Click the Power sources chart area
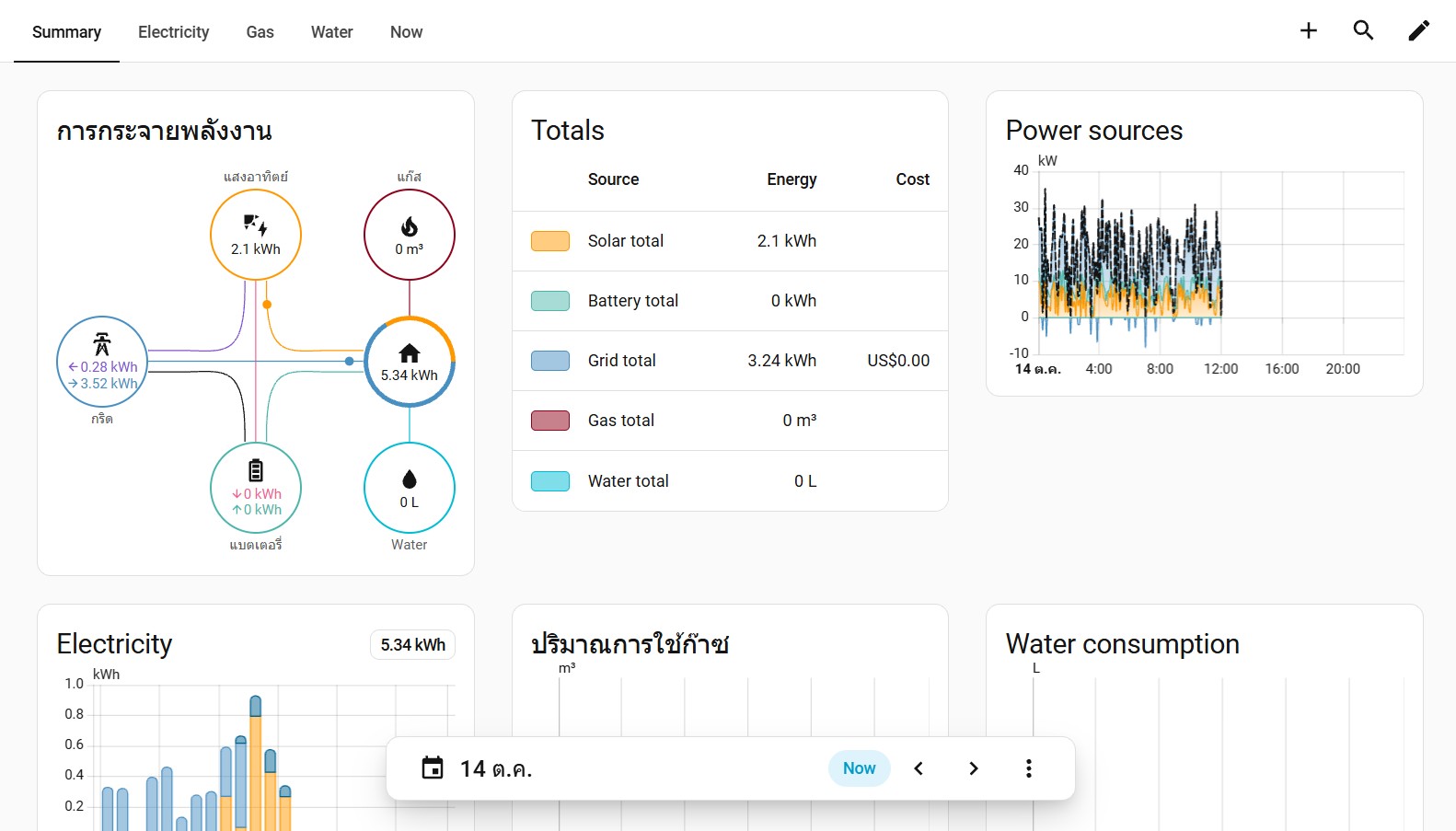 (x=1206, y=264)
